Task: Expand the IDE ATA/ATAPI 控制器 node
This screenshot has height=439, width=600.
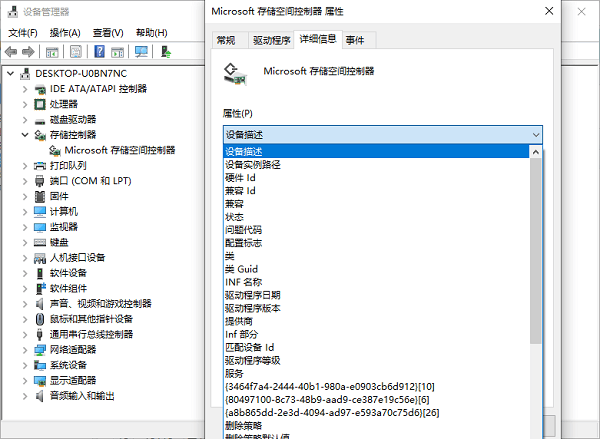Action: pos(25,89)
